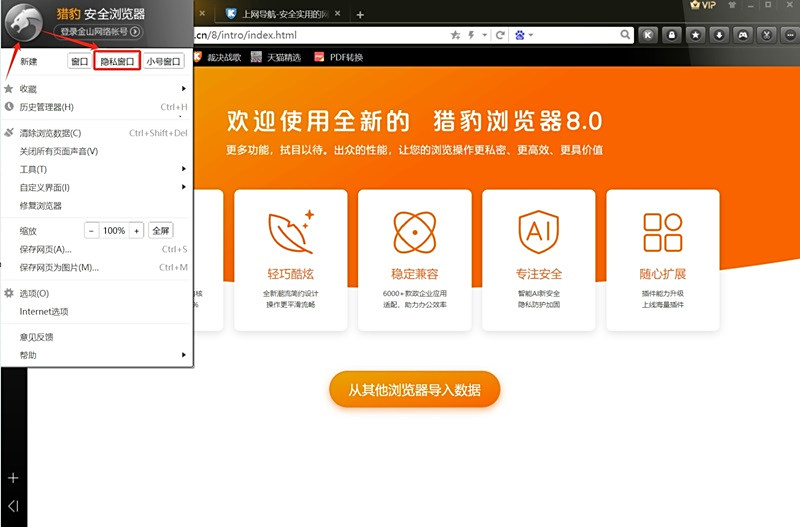The width and height of the screenshot is (800, 527).
Task: Open the search engine dropdown arrow
Action: click(531, 35)
